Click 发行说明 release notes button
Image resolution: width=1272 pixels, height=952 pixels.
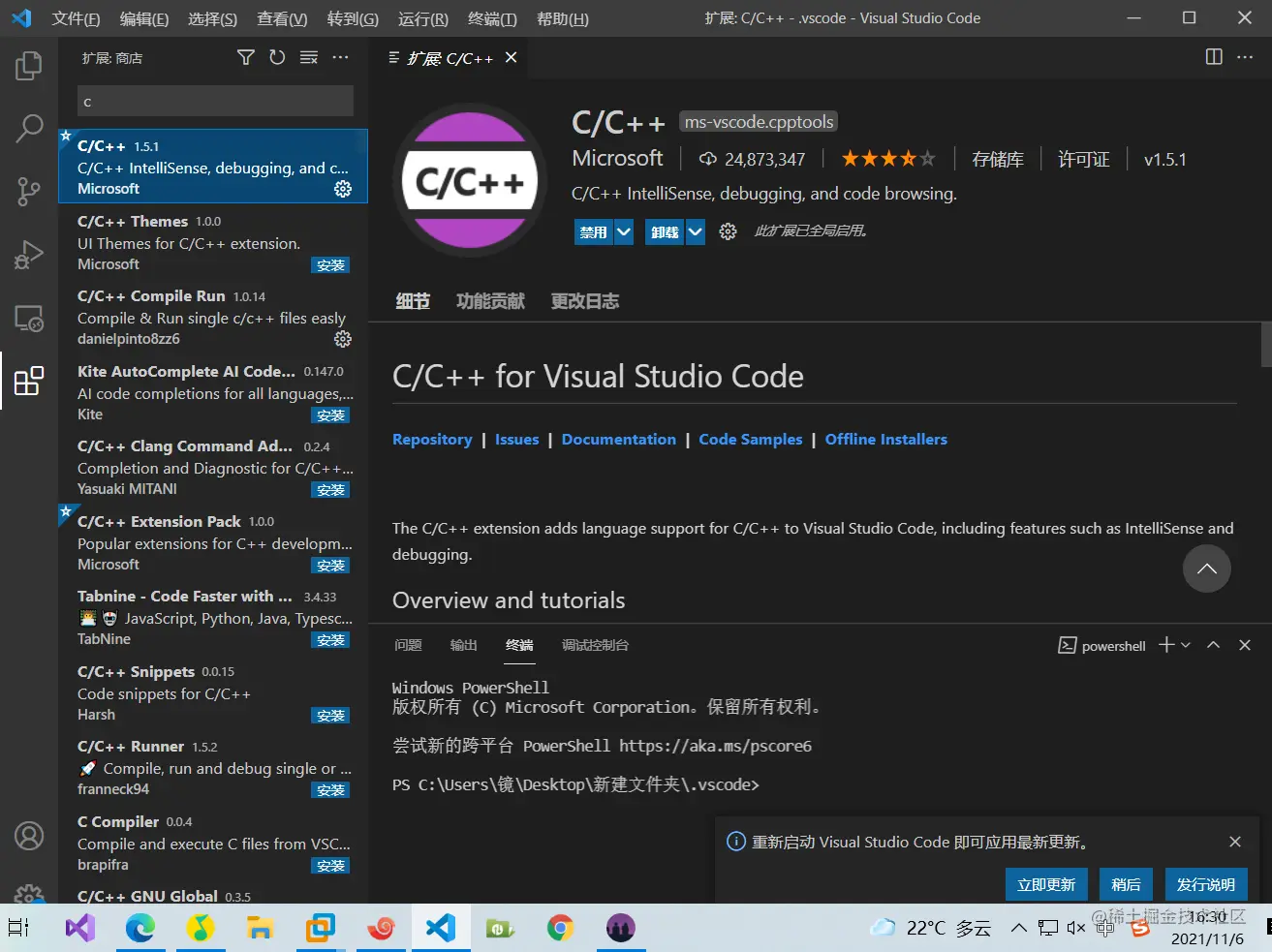tap(1206, 884)
